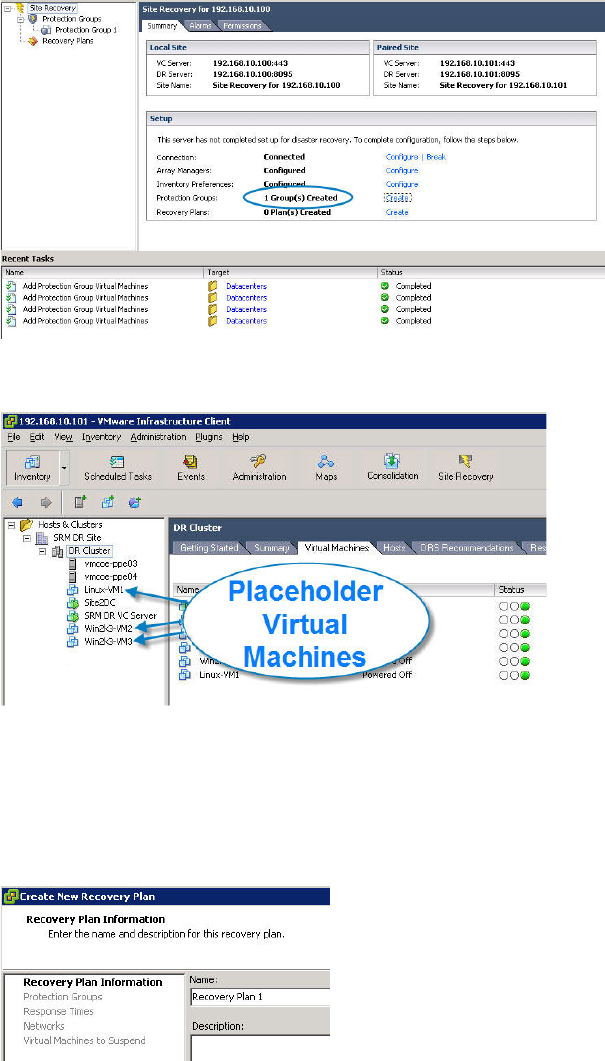Click the Break link beside Connection
Image resolution: width=605 pixels, height=1061 pixels.
point(436,157)
